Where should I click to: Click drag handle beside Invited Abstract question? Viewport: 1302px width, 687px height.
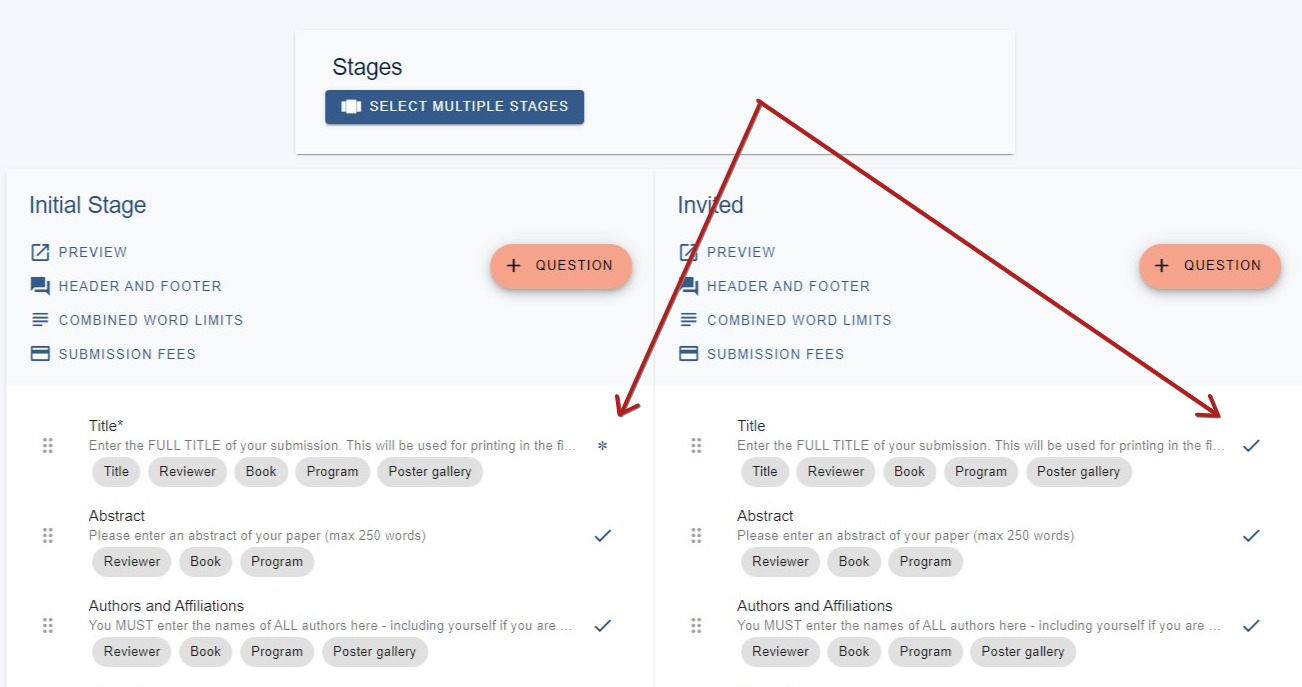pyautogui.click(x=696, y=536)
